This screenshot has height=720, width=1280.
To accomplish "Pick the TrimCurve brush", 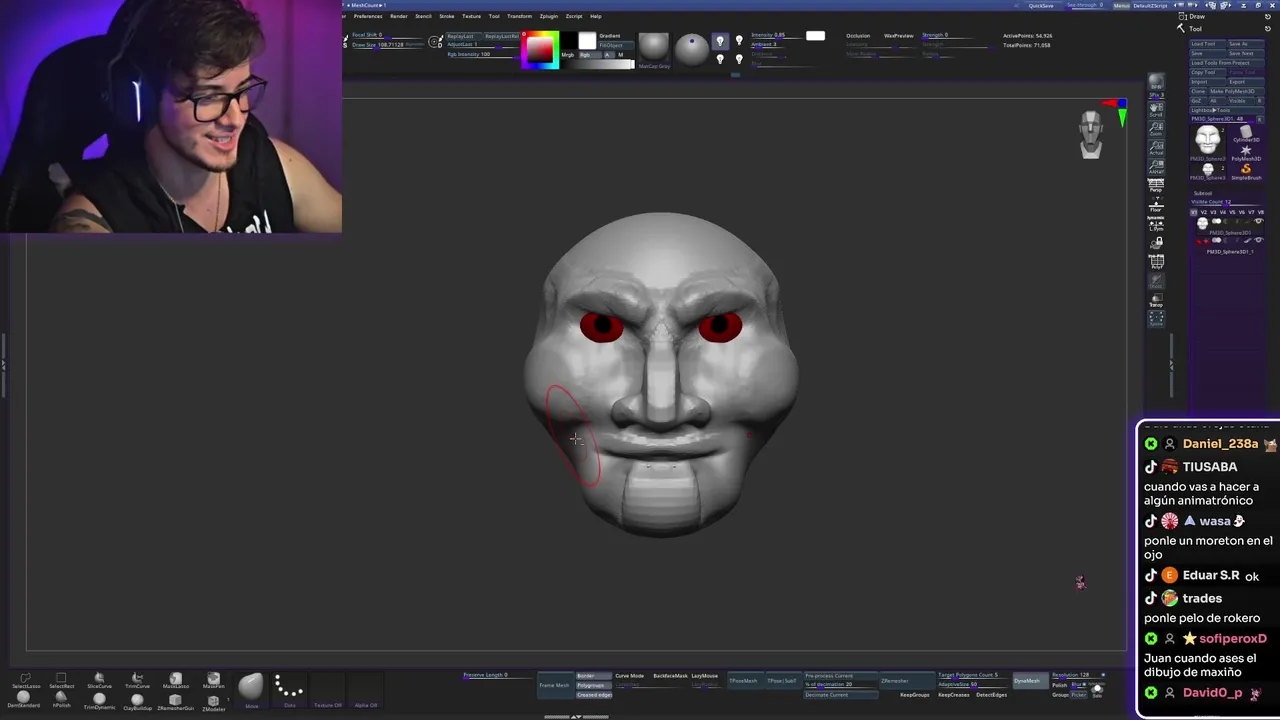I will coord(137,681).
